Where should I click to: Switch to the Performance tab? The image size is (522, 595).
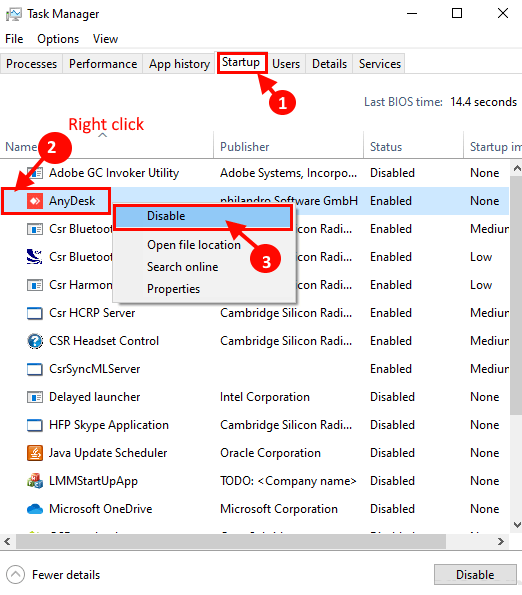[103, 64]
